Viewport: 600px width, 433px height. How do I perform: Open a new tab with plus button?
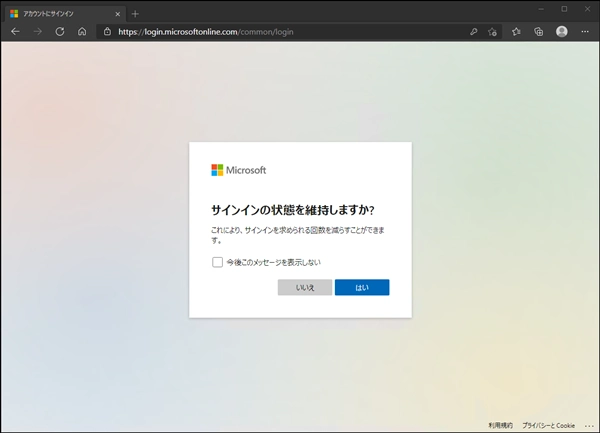click(x=135, y=14)
